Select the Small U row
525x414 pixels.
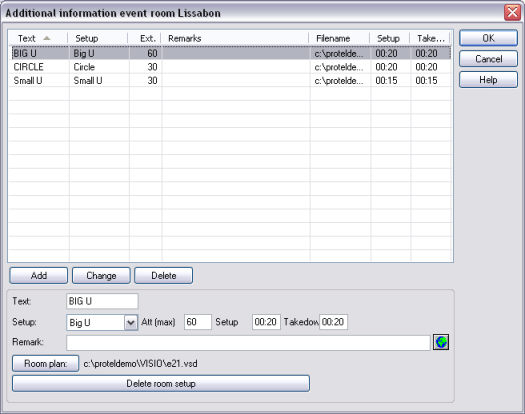[x=230, y=80]
